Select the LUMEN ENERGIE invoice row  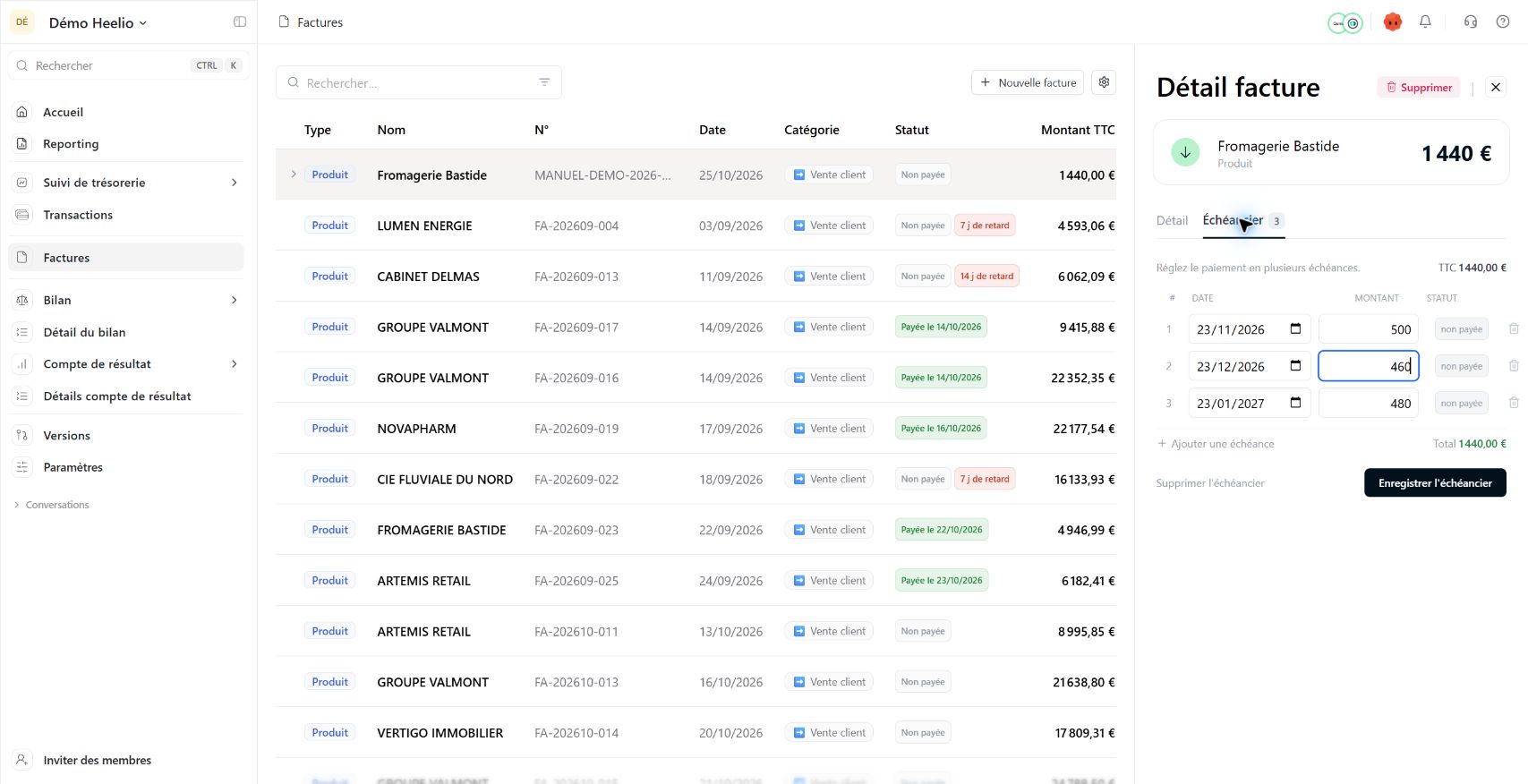(x=696, y=226)
